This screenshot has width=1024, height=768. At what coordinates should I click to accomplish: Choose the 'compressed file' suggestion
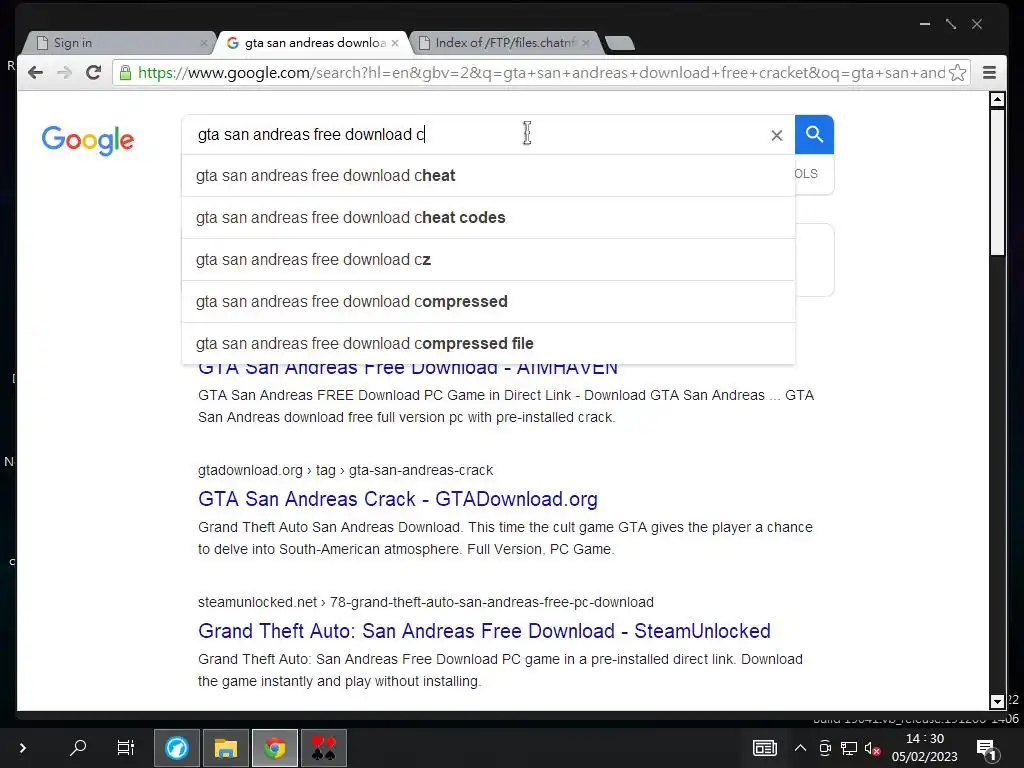tap(488, 344)
